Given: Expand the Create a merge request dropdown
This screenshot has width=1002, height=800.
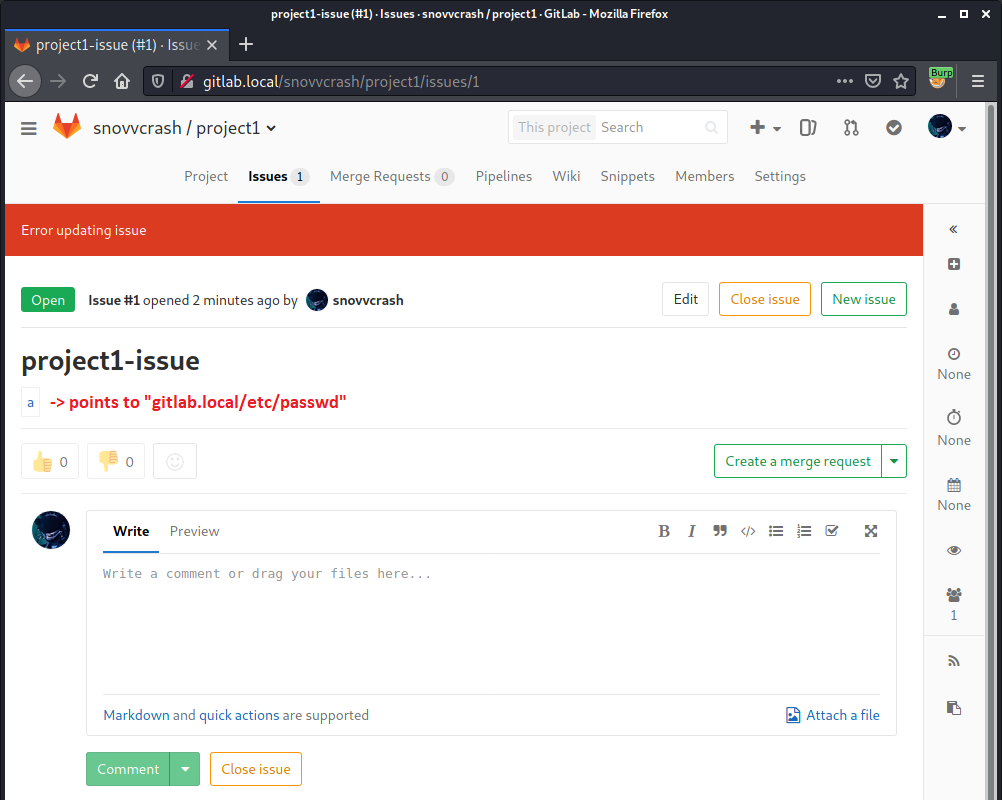Looking at the screenshot, I should (893, 461).
